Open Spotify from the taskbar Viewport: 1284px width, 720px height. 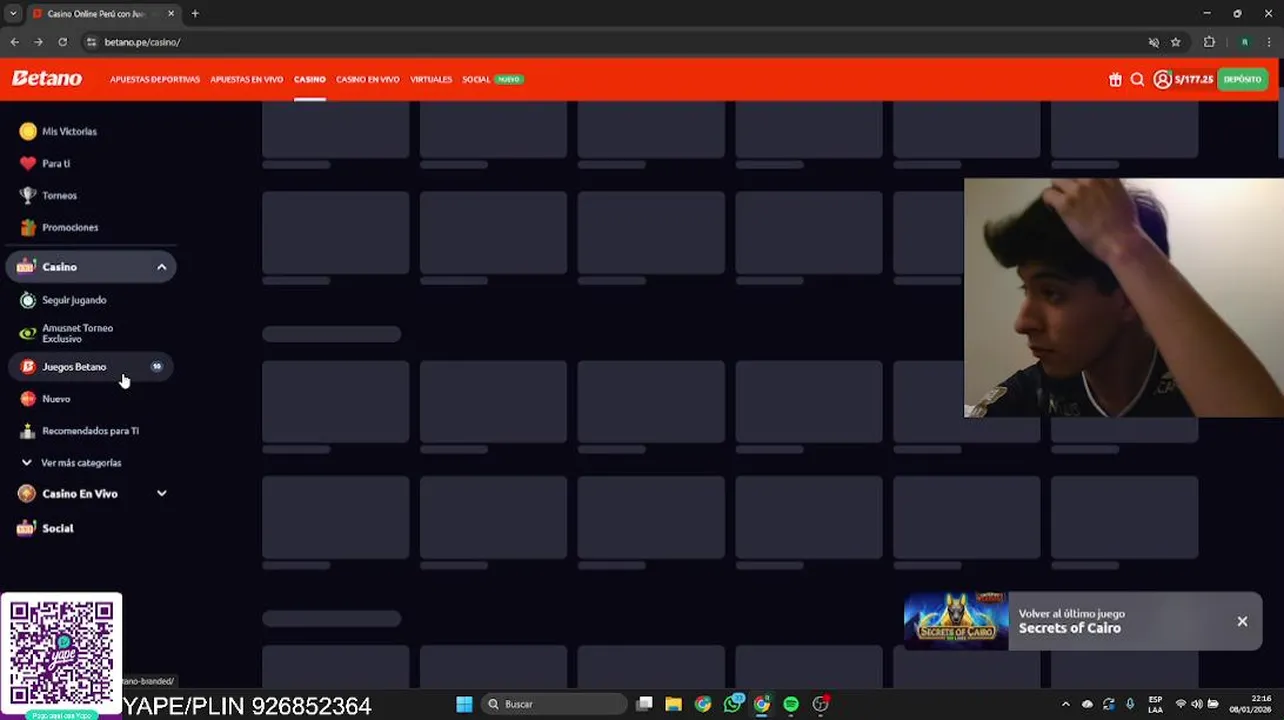[791, 704]
